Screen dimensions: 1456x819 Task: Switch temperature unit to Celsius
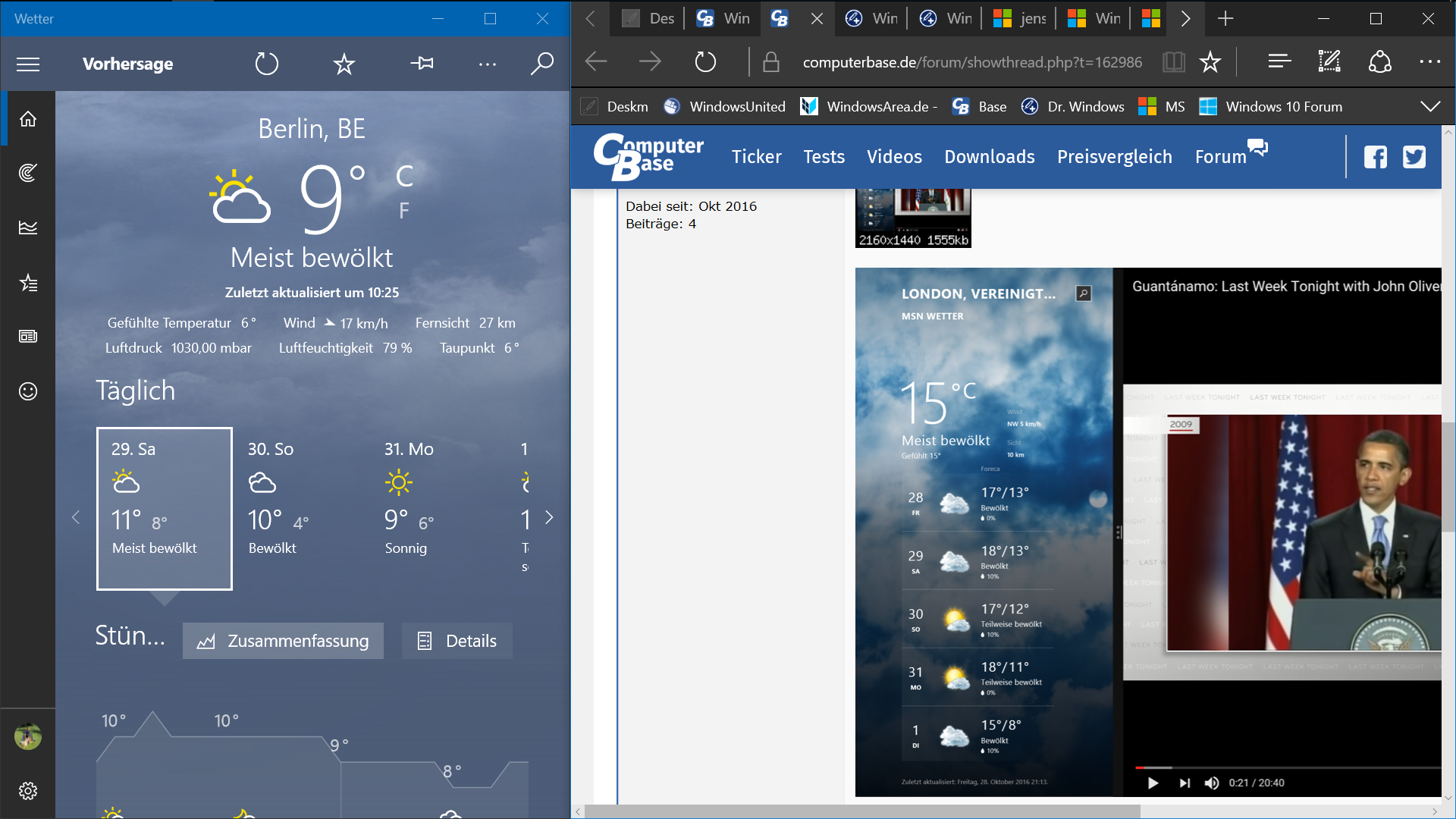tap(404, 177)
